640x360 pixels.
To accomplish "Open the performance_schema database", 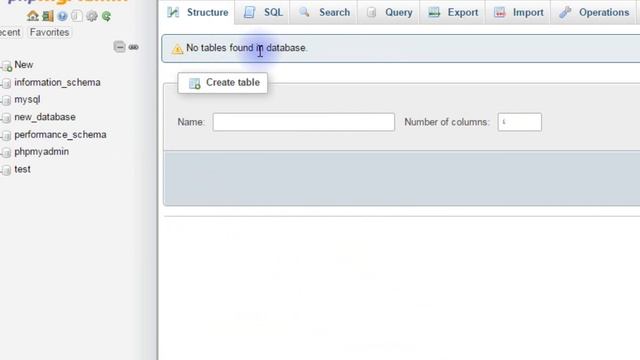I will [60, 135].
